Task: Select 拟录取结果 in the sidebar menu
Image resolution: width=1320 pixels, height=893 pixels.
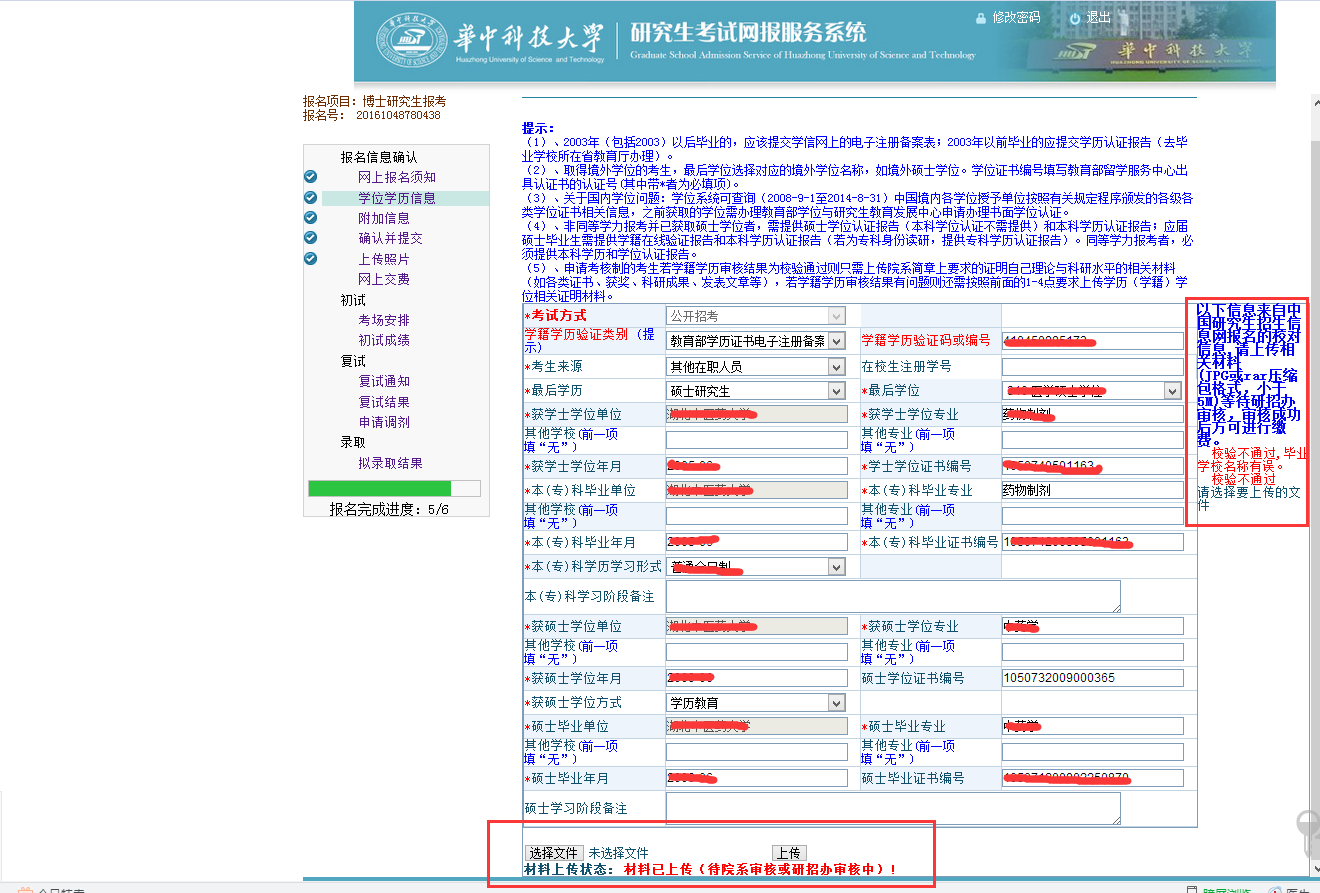Action: click(x=390, y=463)
